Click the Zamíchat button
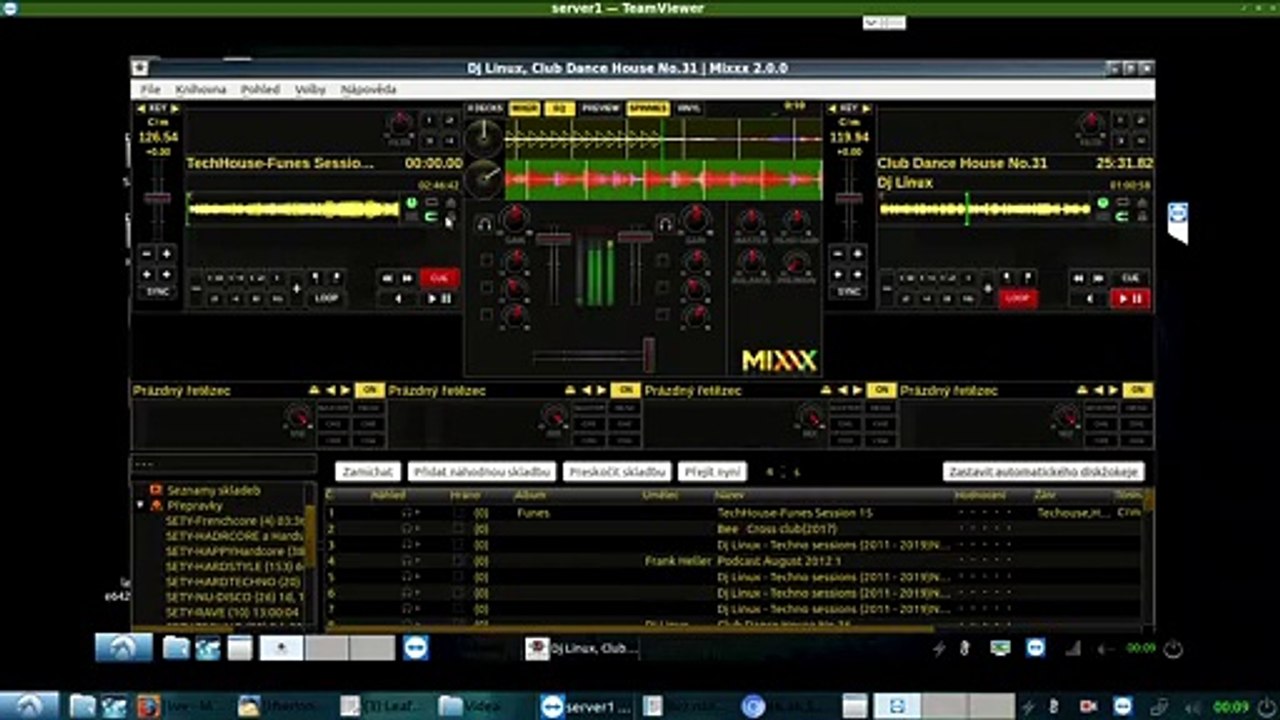Image resolution: width=1280 pixels, height=720 pixels. pos(368,471)
